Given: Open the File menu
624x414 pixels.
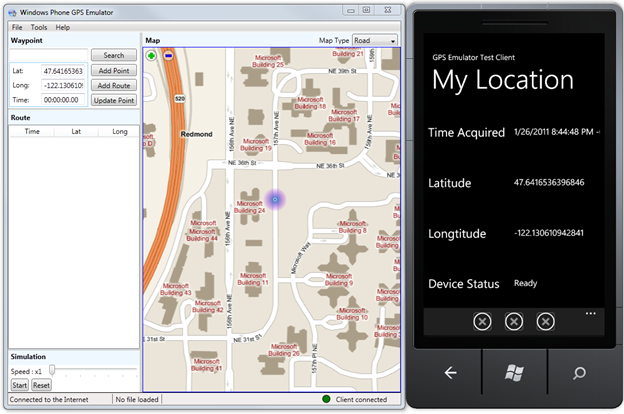Looking at the screenshot, I should click(x=17, y=27).
